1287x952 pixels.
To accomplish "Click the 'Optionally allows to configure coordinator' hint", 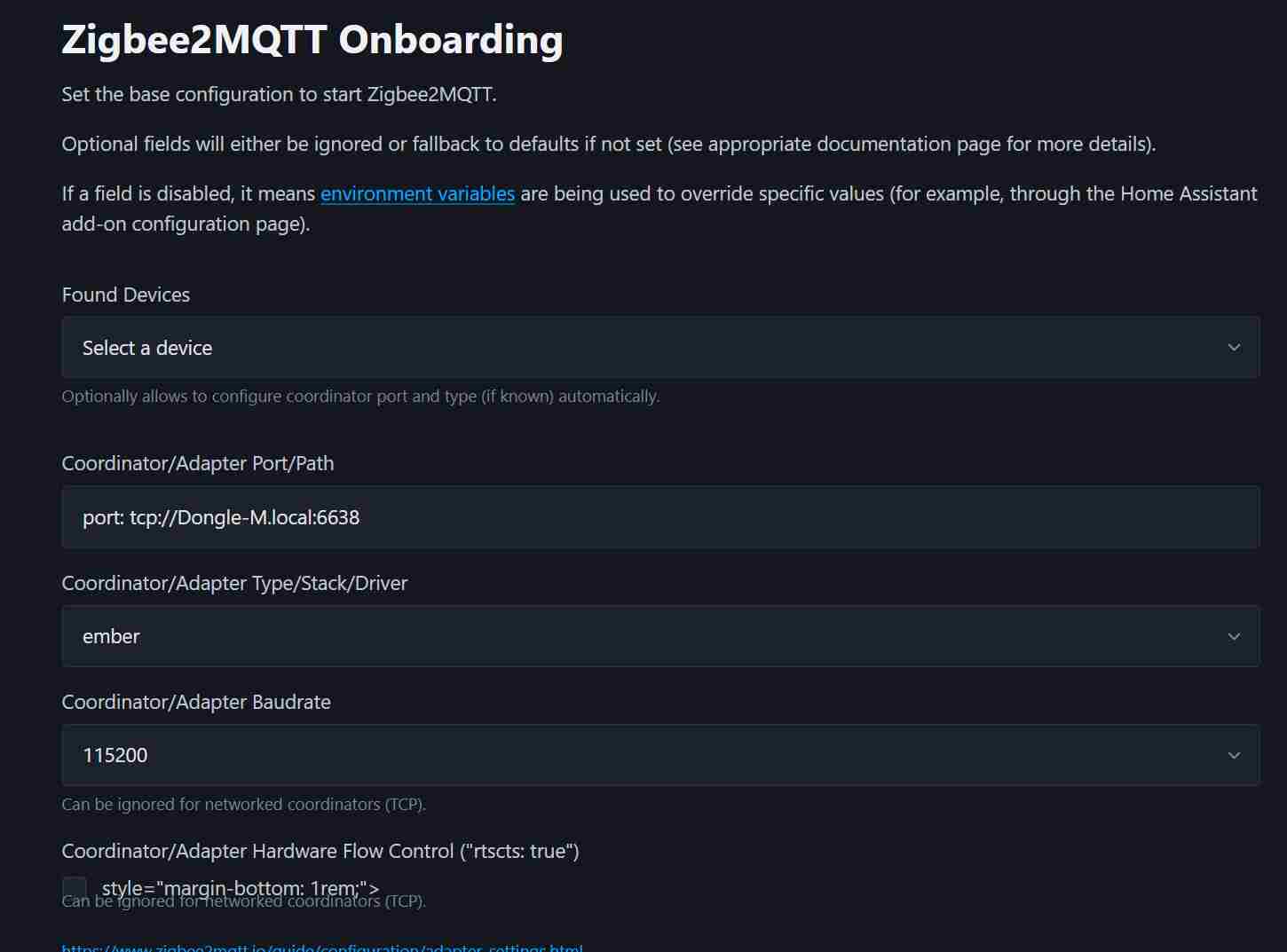I will coord(360,397).
